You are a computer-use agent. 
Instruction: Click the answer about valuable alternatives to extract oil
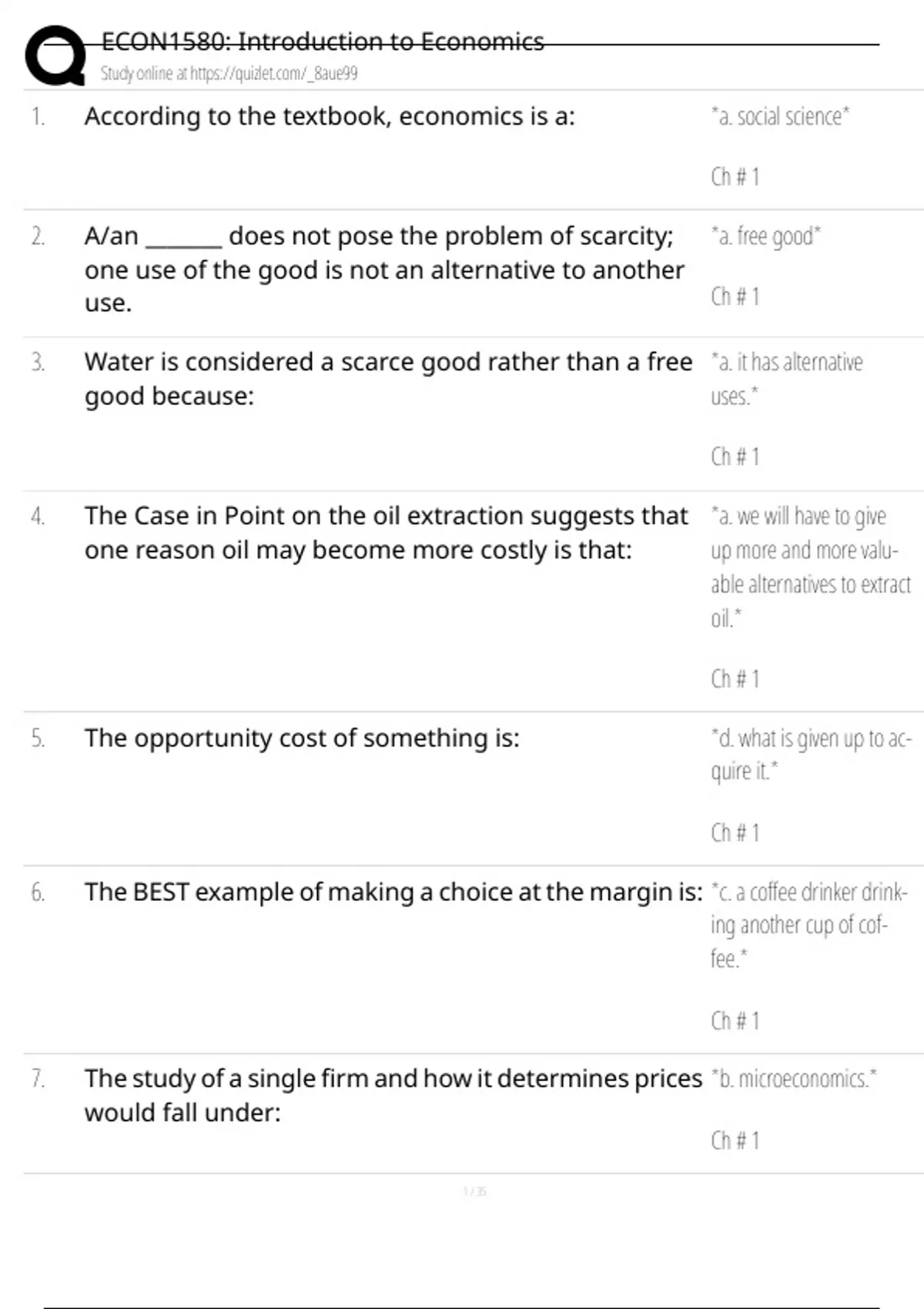point(810,567)
